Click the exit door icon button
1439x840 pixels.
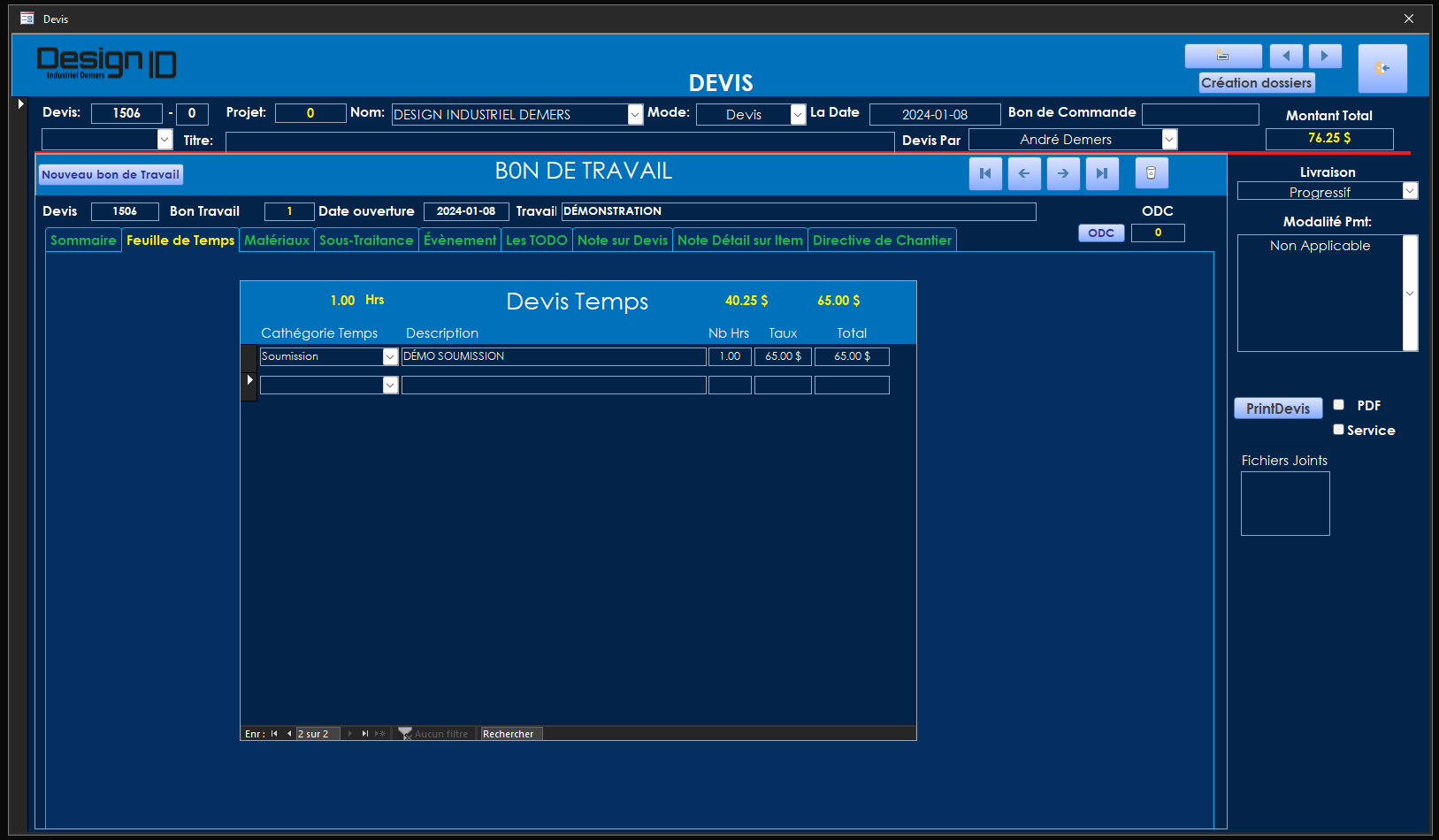click(x=1382, y=68)
